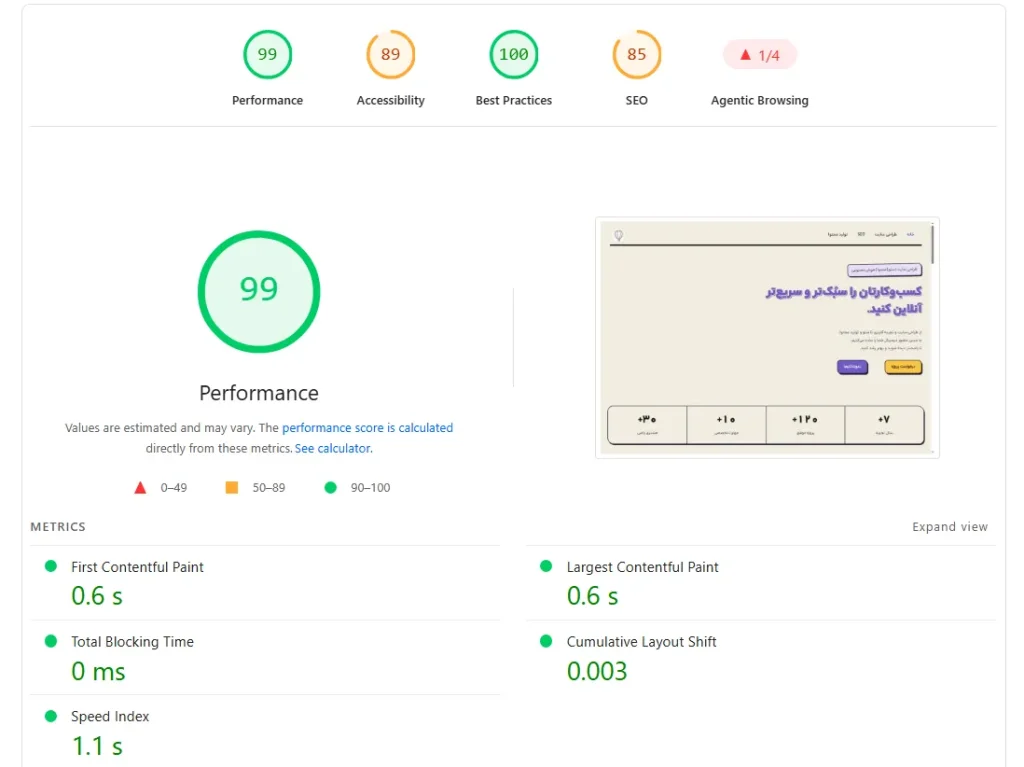Open the Accessibility score gauge showing 89
1024x767 pixels.
(391, 54)
